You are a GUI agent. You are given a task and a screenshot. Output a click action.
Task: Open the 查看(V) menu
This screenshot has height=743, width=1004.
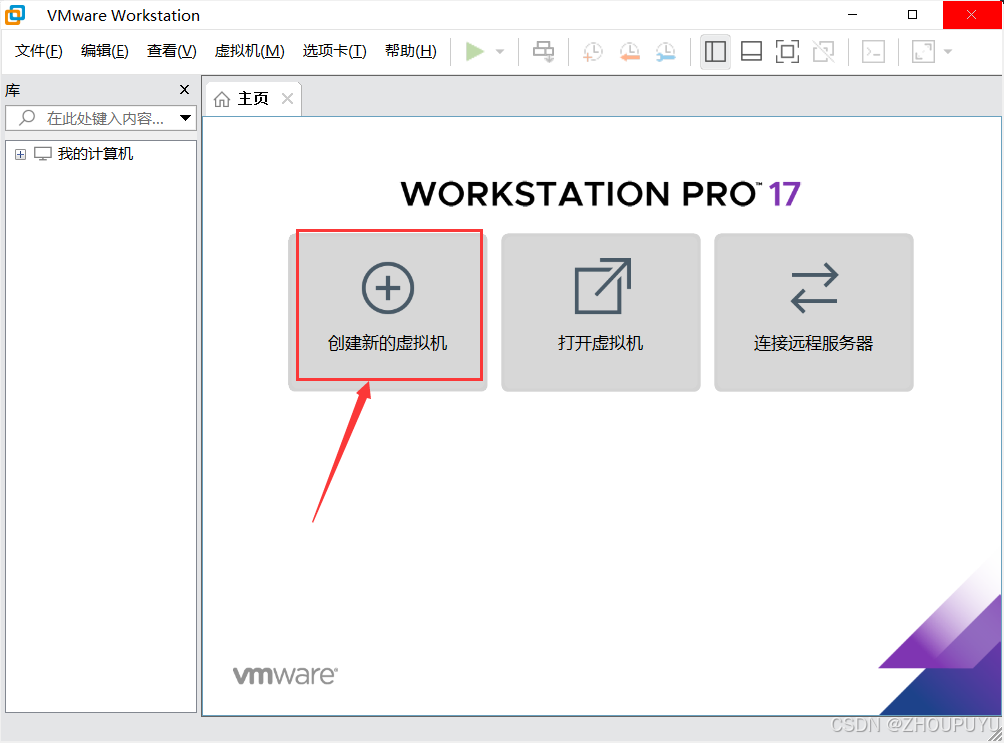pos(172,51)
